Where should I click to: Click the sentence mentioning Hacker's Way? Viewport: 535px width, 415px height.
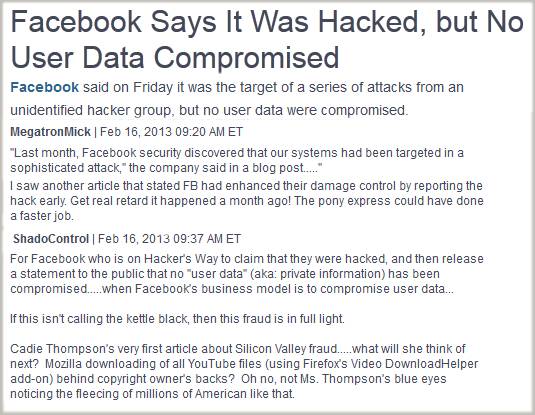tap(247, 259)
